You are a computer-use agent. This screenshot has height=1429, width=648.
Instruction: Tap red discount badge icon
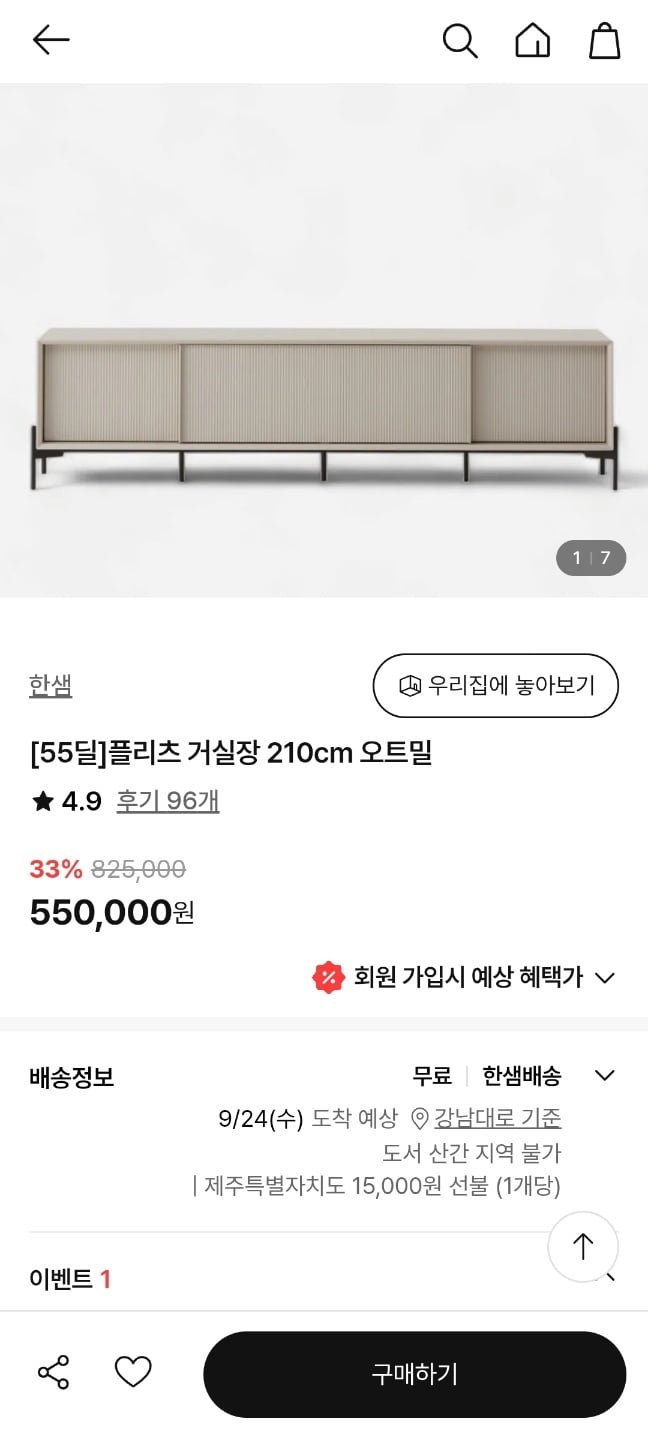click(x=328, y=977)
